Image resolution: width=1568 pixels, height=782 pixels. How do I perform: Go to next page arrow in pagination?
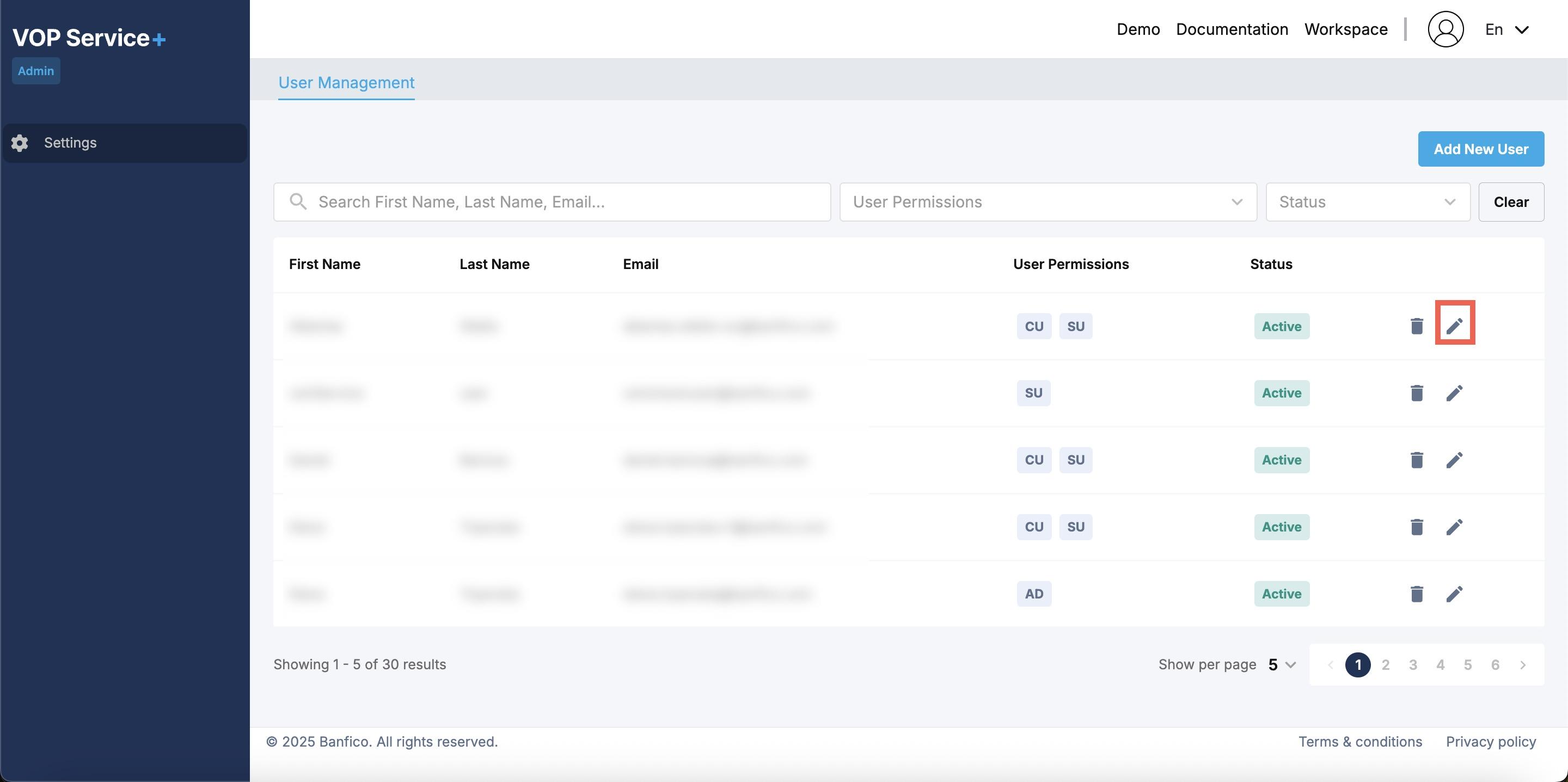pyautogui.click(x=1522, y=664)
